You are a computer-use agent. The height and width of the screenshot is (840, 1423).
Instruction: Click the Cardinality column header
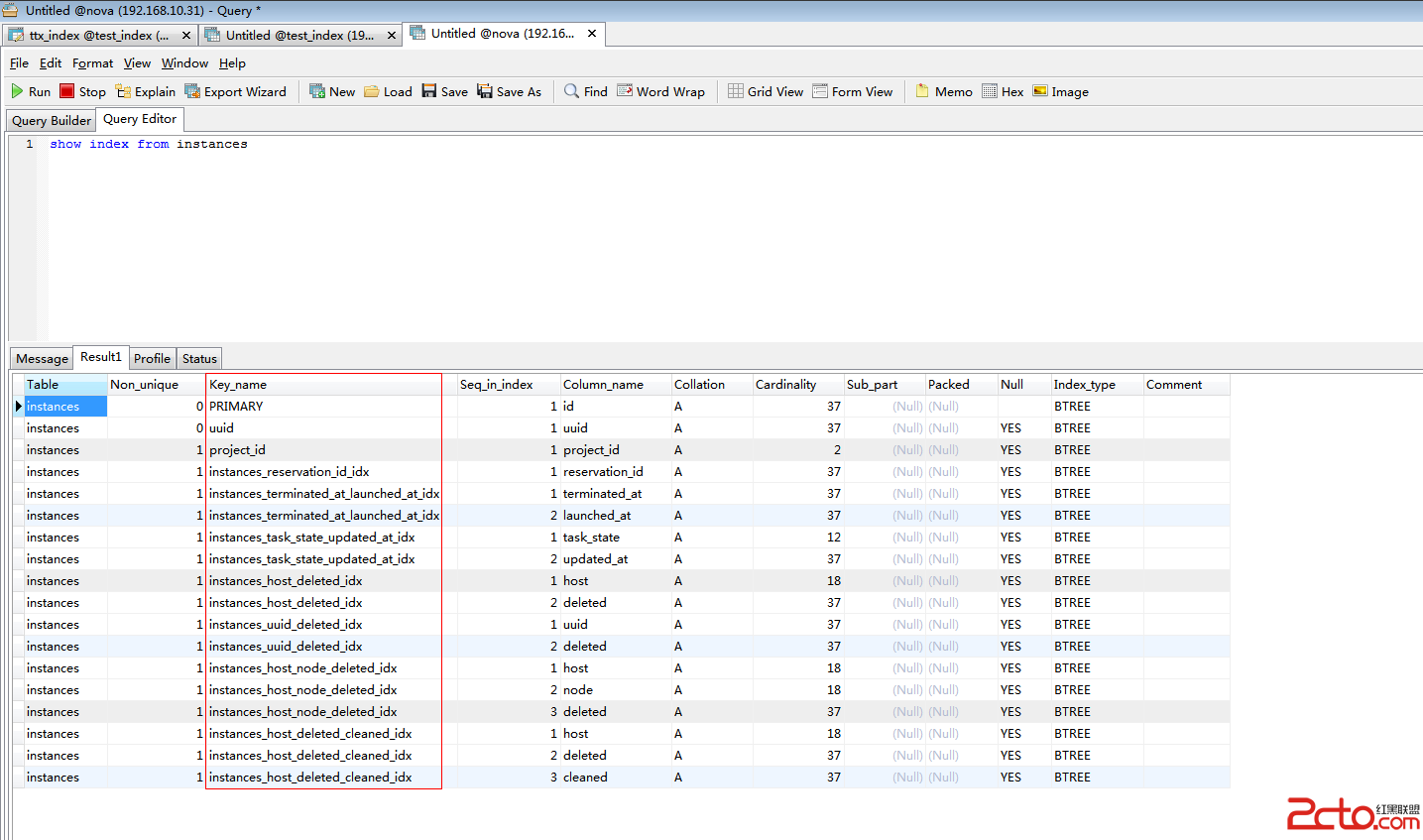798,384
